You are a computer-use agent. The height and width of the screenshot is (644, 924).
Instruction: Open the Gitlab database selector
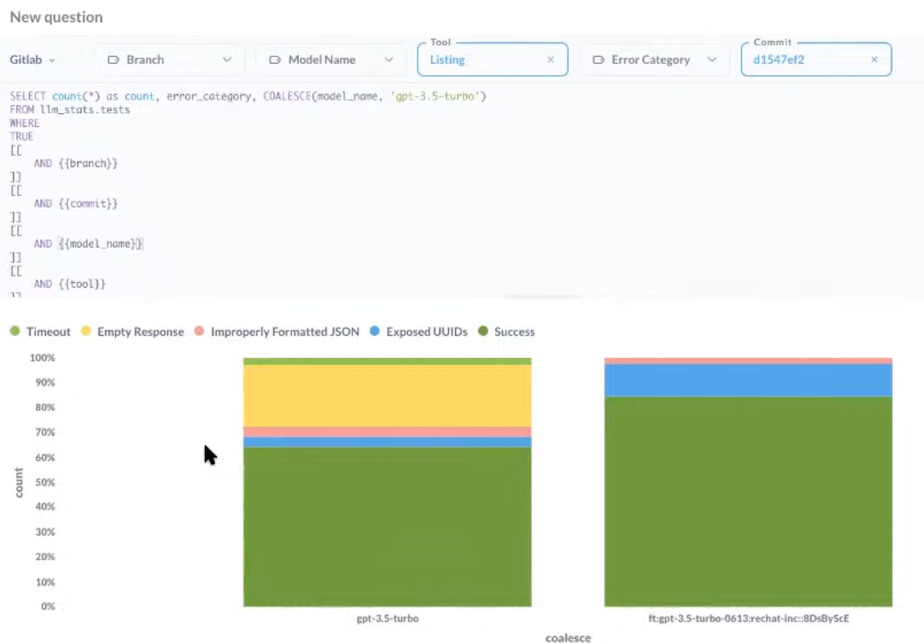click(x=30, y=59)
